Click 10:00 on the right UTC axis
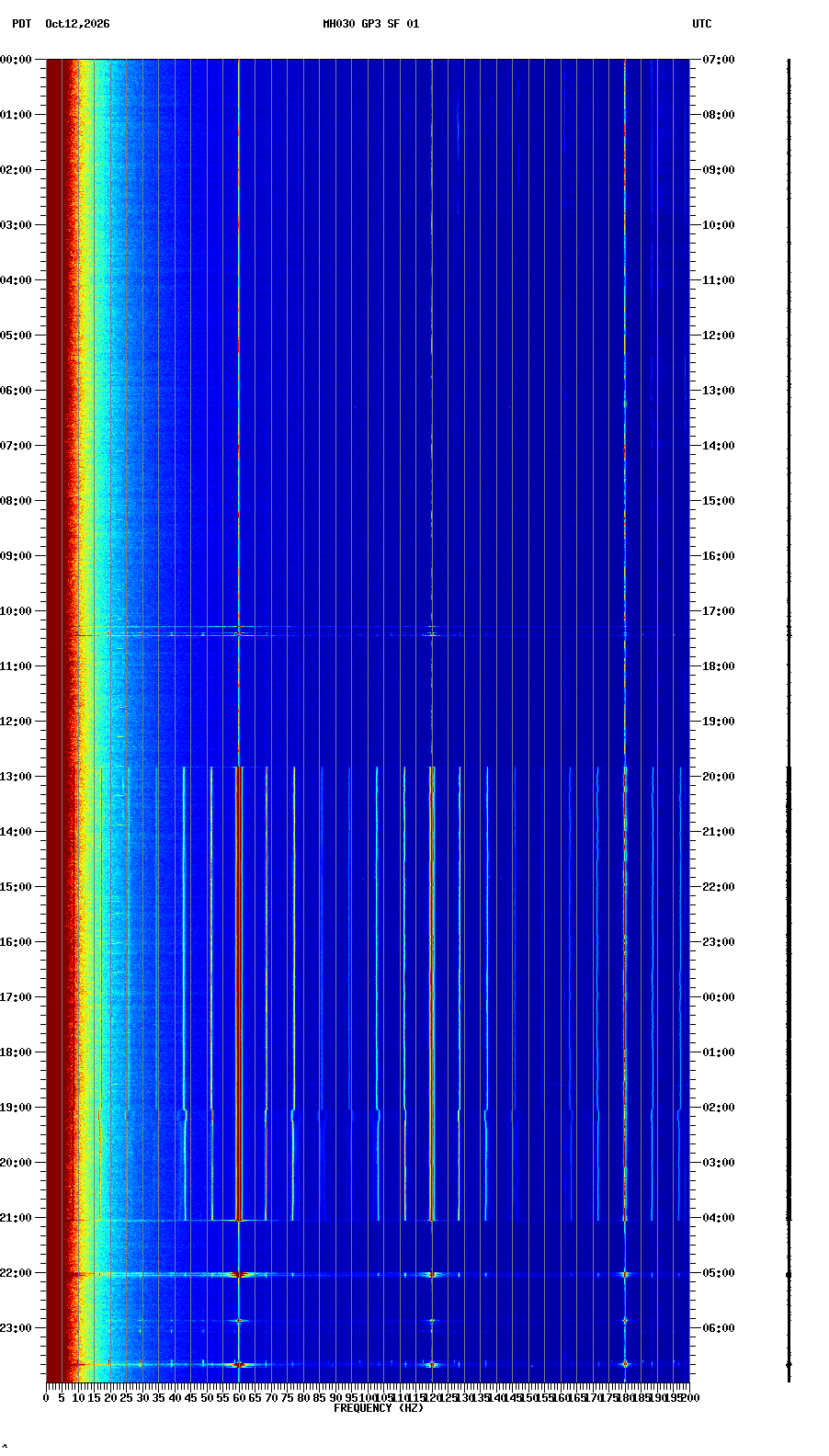This screenshot has width=829, height=1456. tap(718, 225)
